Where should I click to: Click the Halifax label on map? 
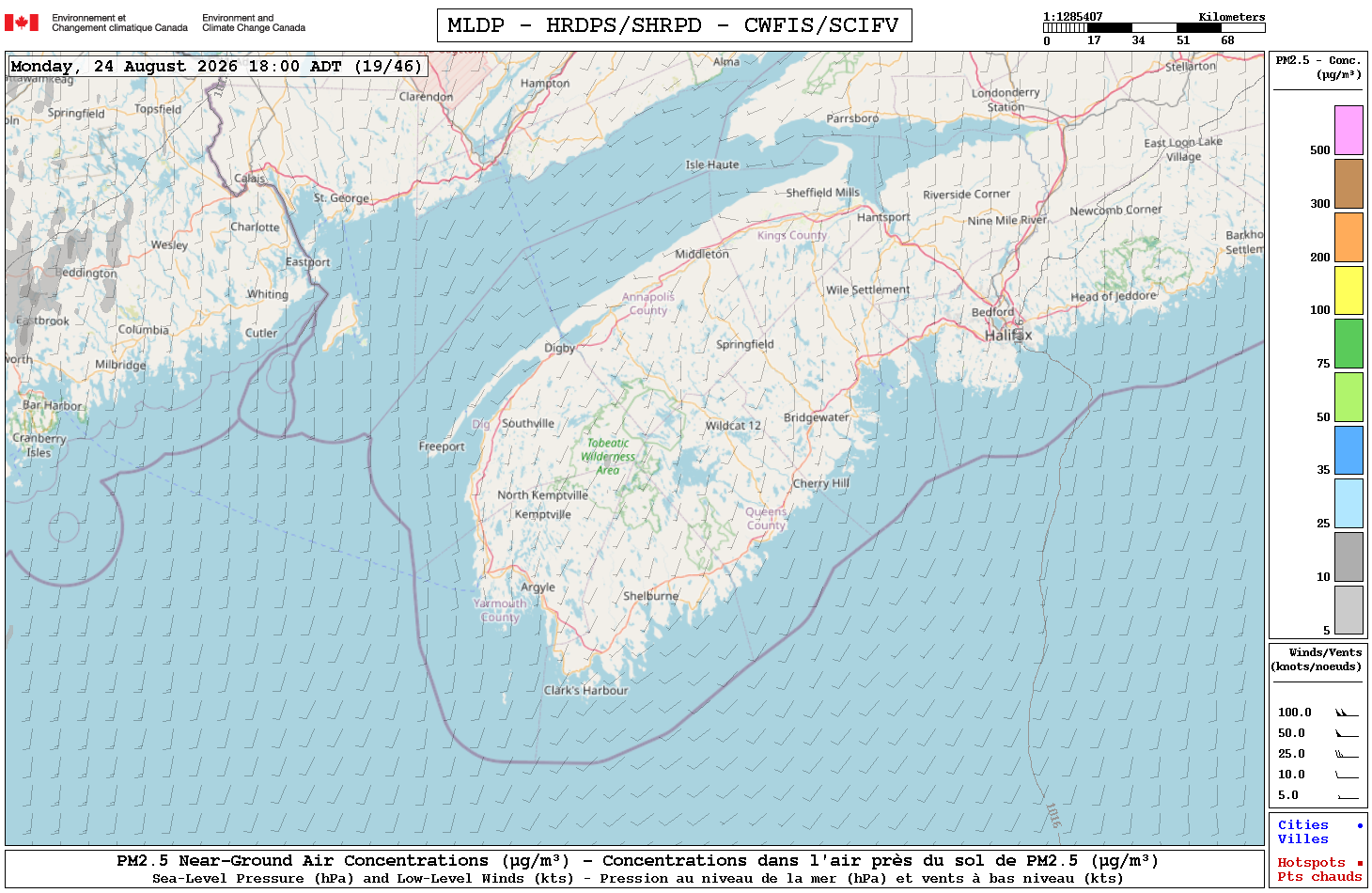pos(1008,335)
